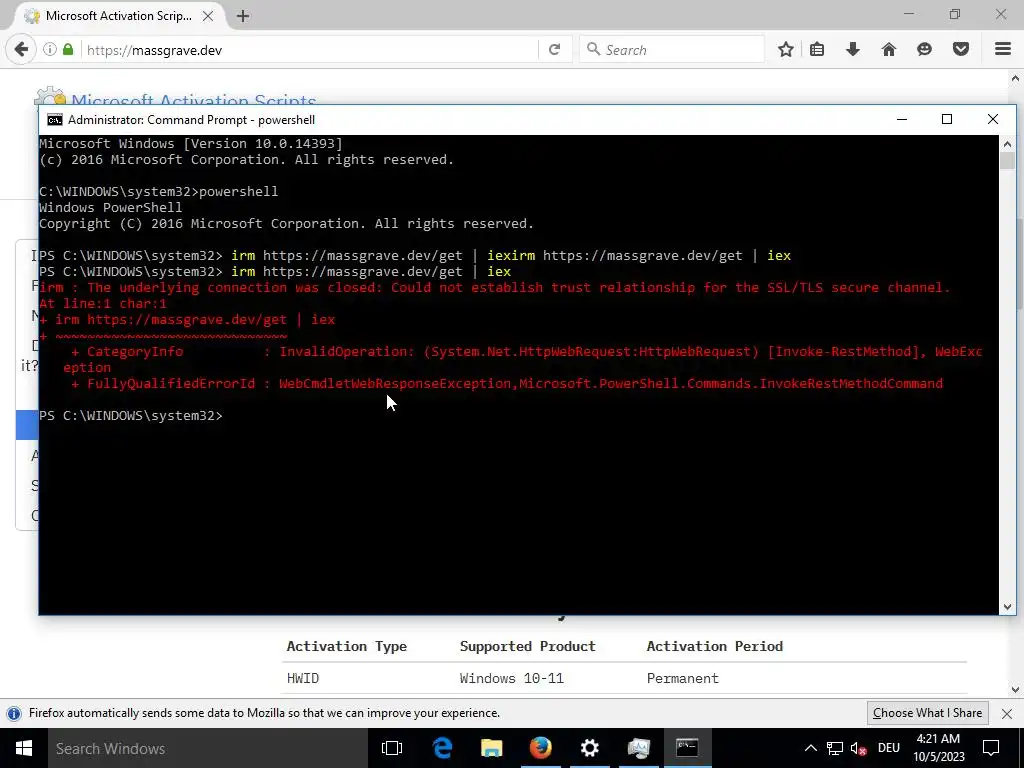Click the last PS C:\WINDOWS\system32> prompt
Screen dimensions: 1024x768
pos(131,416)
